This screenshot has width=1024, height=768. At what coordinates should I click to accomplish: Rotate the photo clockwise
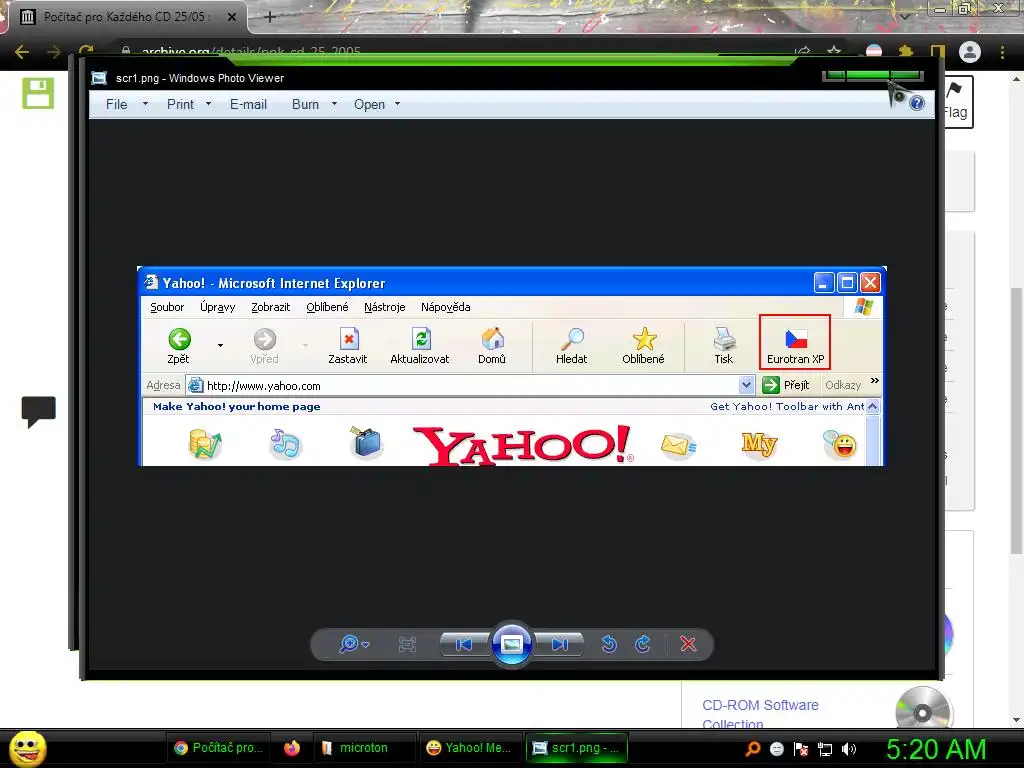coord(643,645)
